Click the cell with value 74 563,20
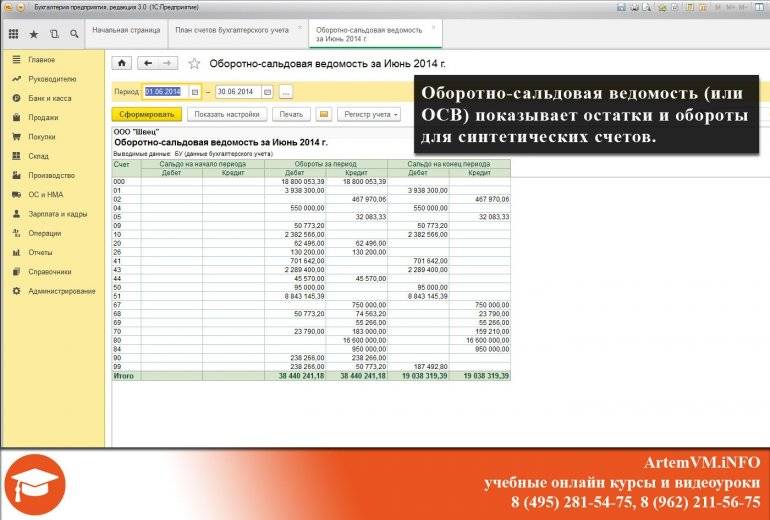The image size is (770, 520). coord(357,314)
